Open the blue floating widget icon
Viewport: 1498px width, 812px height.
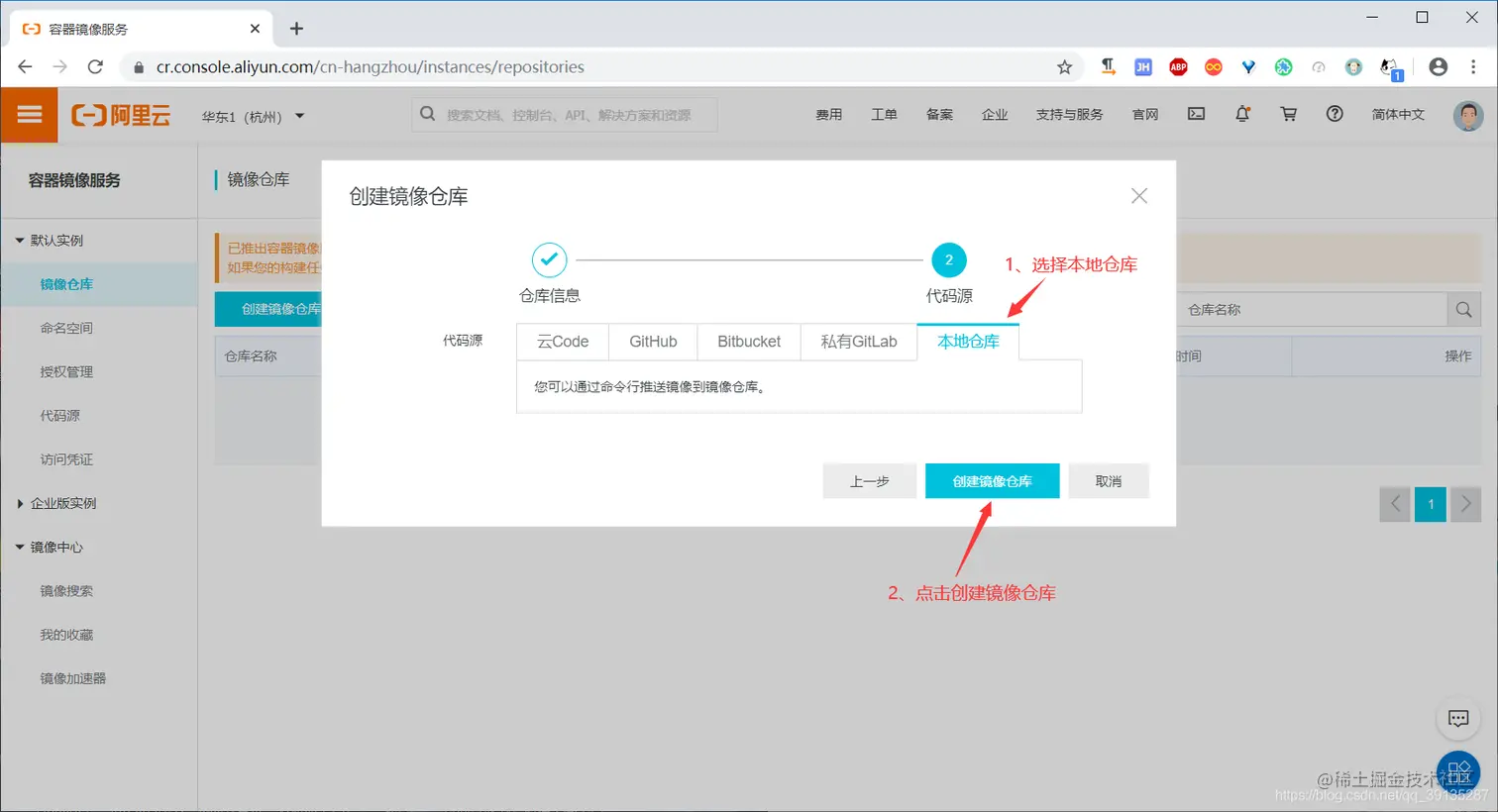(x=1458, y=772)
